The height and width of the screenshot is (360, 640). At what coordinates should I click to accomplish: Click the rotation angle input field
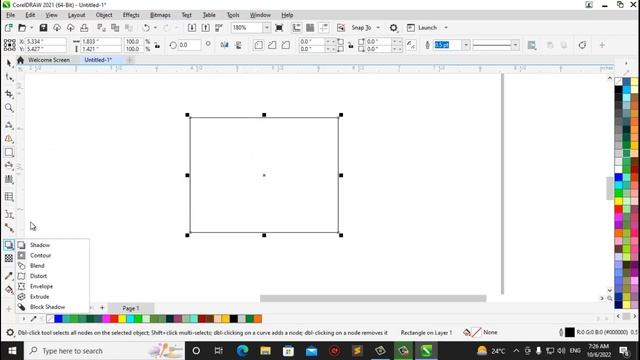point(189,45)
